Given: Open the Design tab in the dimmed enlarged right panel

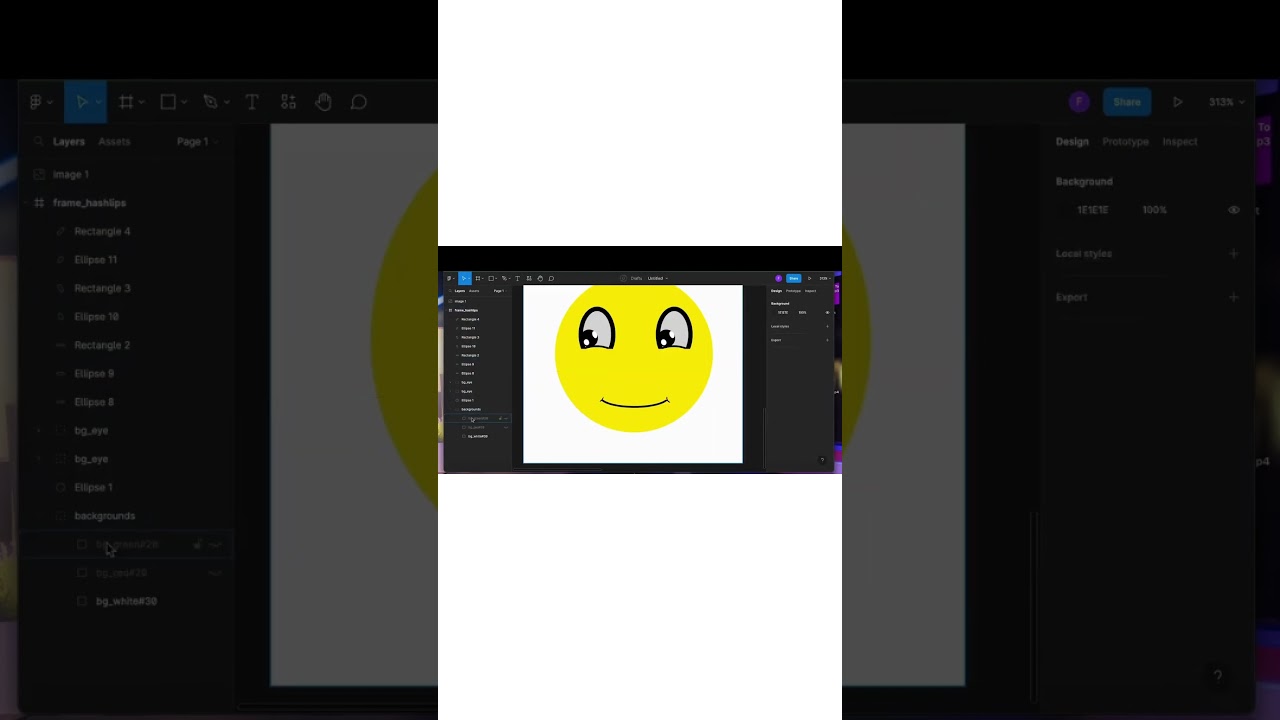Looking at the screenshot, I should pos(1072,141).
